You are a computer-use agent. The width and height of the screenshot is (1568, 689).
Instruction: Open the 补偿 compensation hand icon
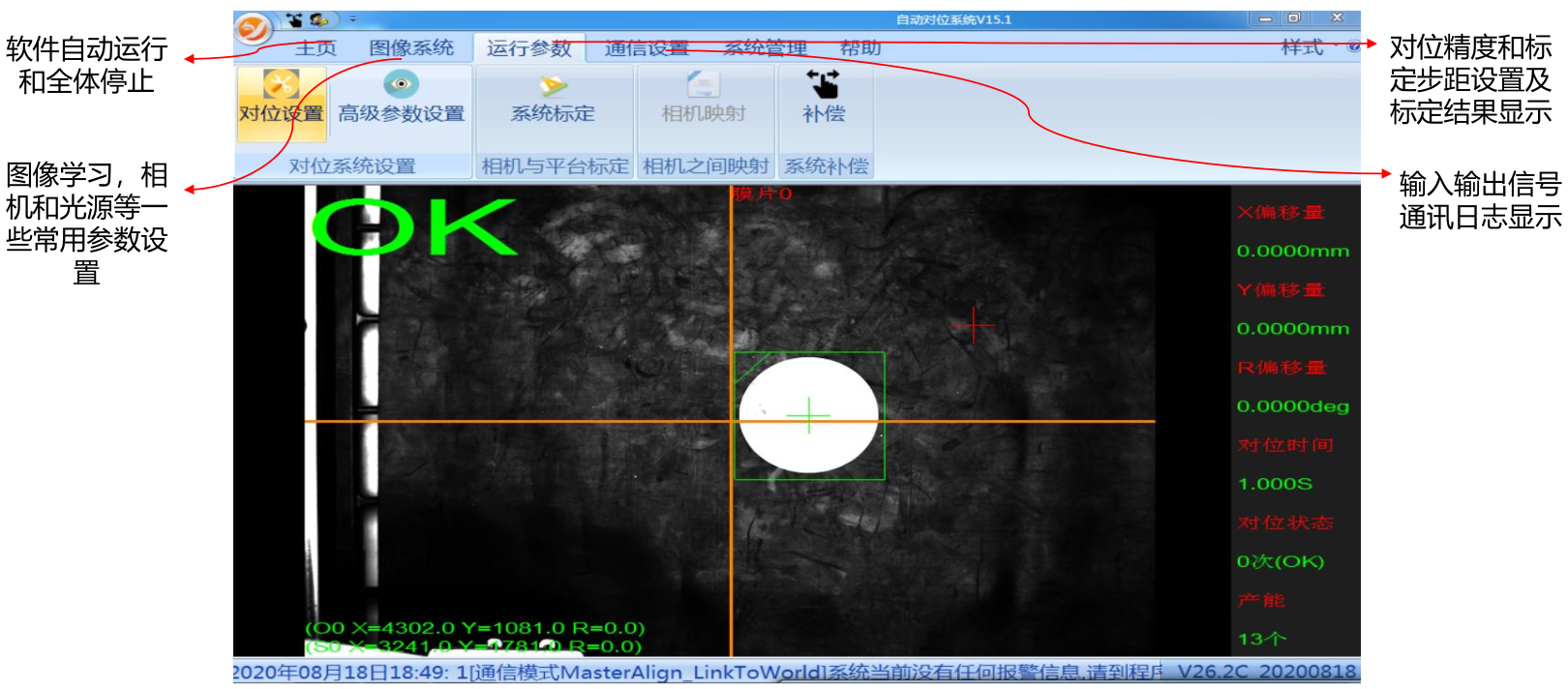(x=824, y=85)
